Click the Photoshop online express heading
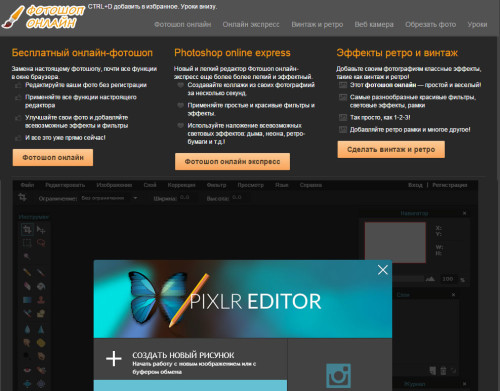This screenshot has width=500, height=391. pos(232,53)
